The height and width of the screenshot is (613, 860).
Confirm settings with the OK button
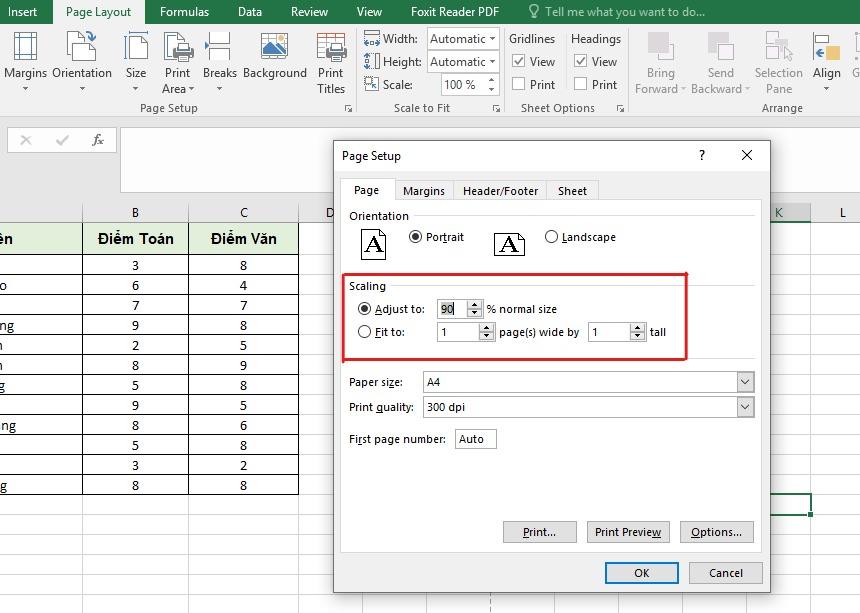tap(641, 572)
